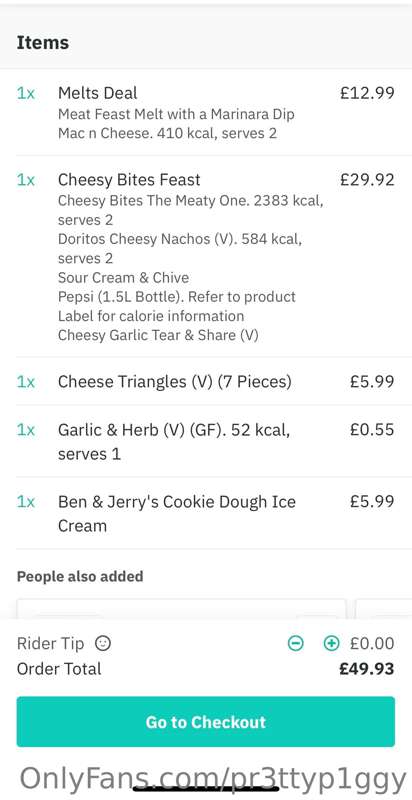
Task: Tap the £49.93 order total amount
Action: pyautogui.click(x=367, y=669)
